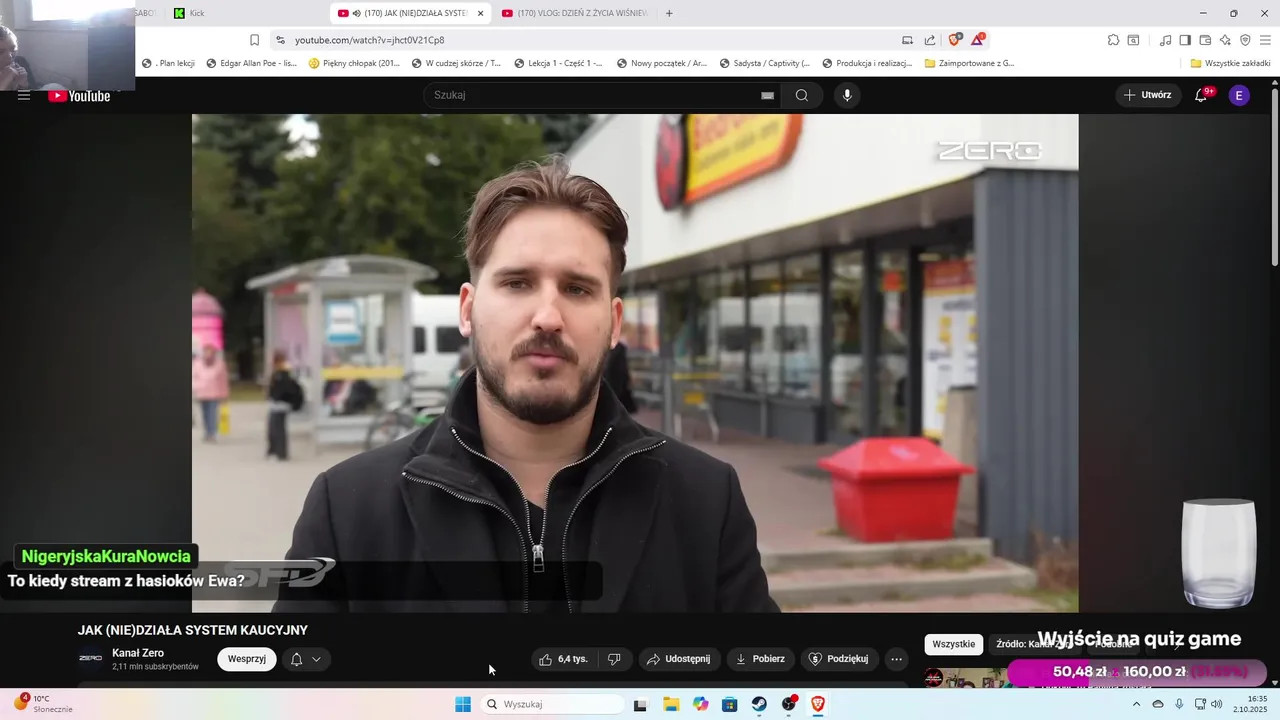Select the 'Wszystkie' filter chip
The image size is (1280, 720).
pyautogui.click(x=953, y=644)
